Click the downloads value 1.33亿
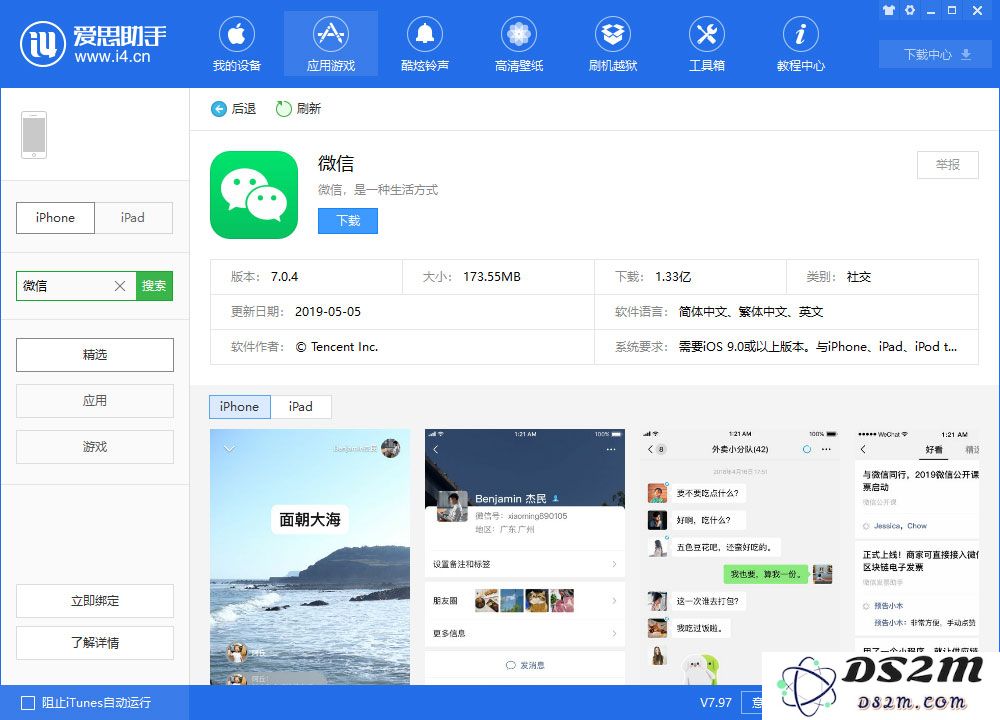The width and height of the screenshot is (1000, 720). tap(673, 277)
